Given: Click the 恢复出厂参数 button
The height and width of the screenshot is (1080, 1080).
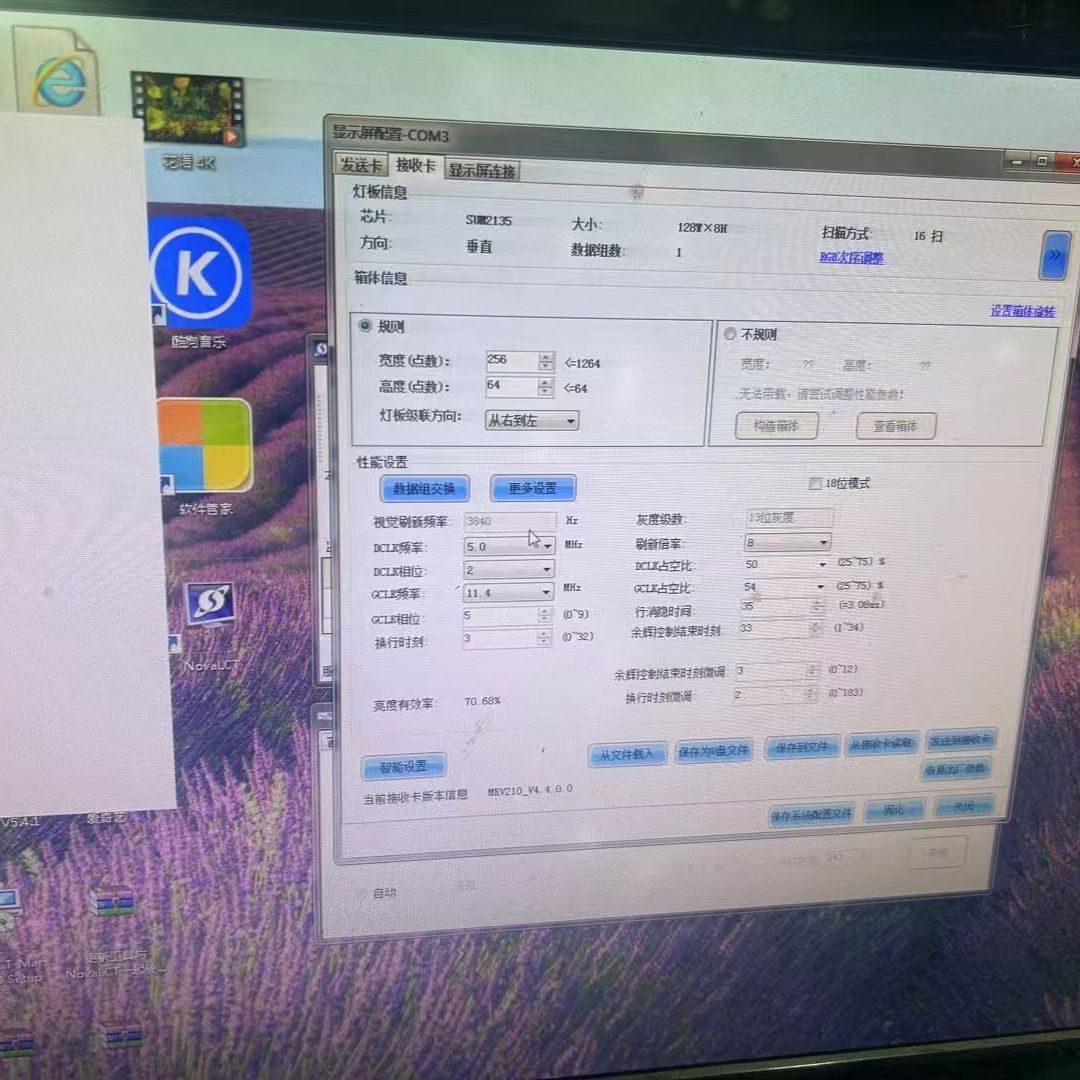Looking at the screenshot, I should 956,769.
